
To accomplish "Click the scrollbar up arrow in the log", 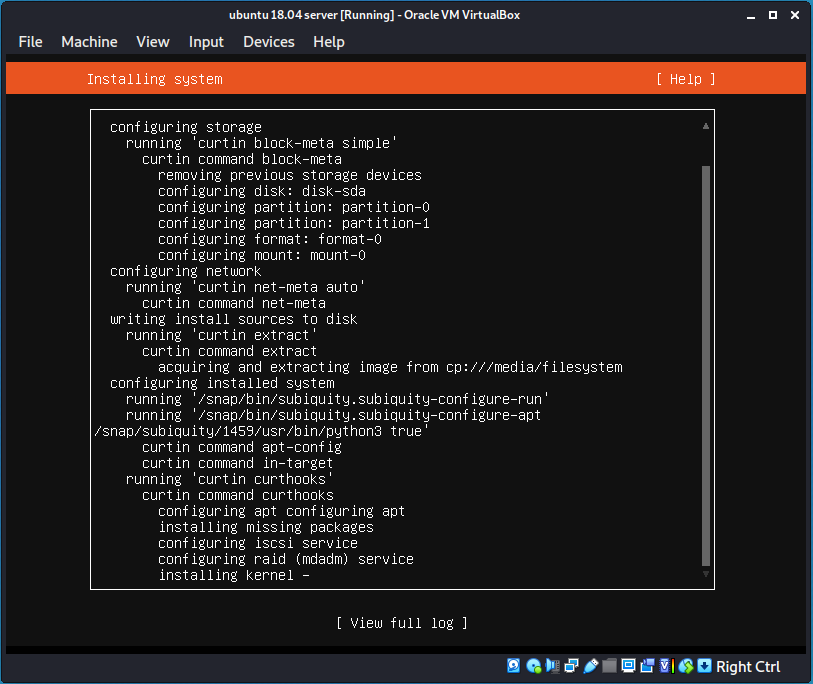I will (705, 126).
